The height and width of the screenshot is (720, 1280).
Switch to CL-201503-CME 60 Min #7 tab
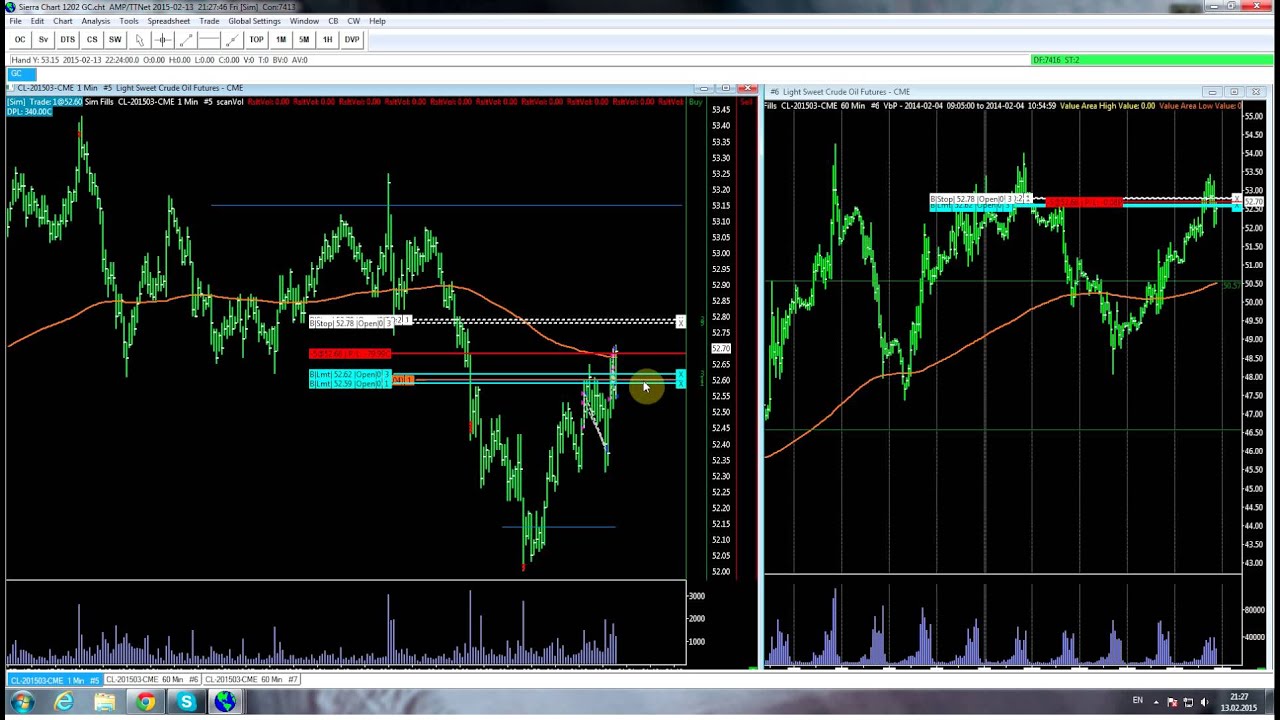click(x=251, y=680)
